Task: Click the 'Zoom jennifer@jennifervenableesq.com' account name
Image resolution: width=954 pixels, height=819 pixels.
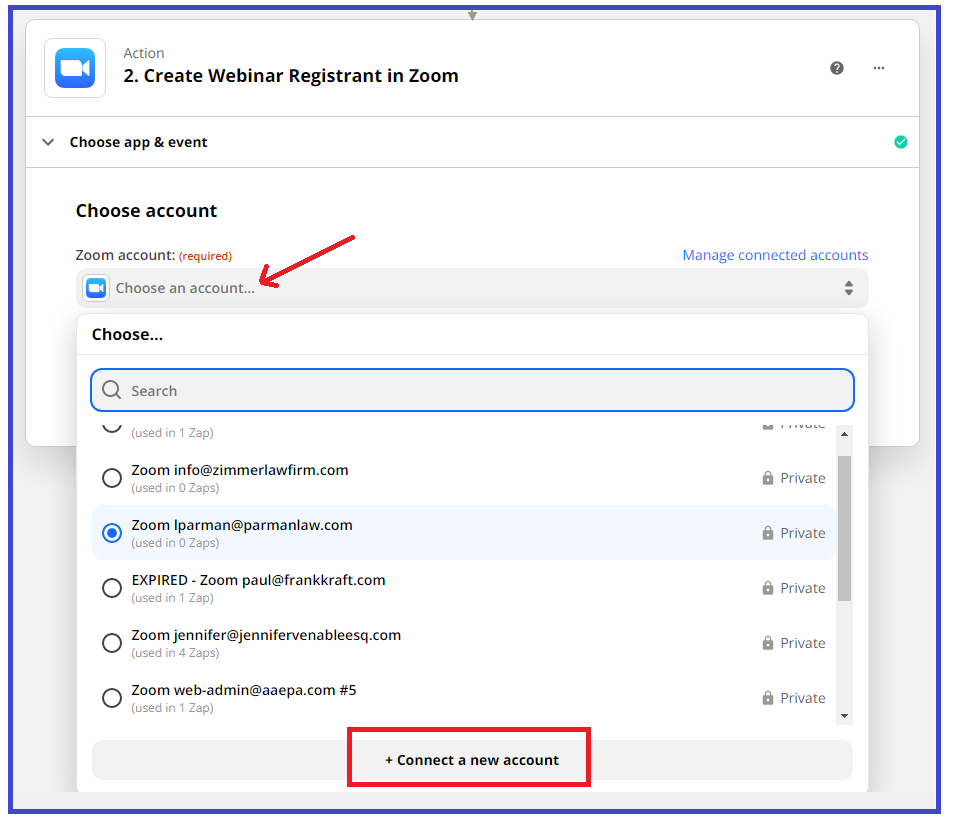Action: pyautogui.click(x=266, y=635)
